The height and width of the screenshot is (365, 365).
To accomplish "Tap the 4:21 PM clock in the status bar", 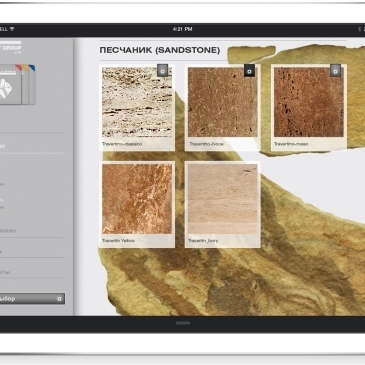I will click(182, 29).
